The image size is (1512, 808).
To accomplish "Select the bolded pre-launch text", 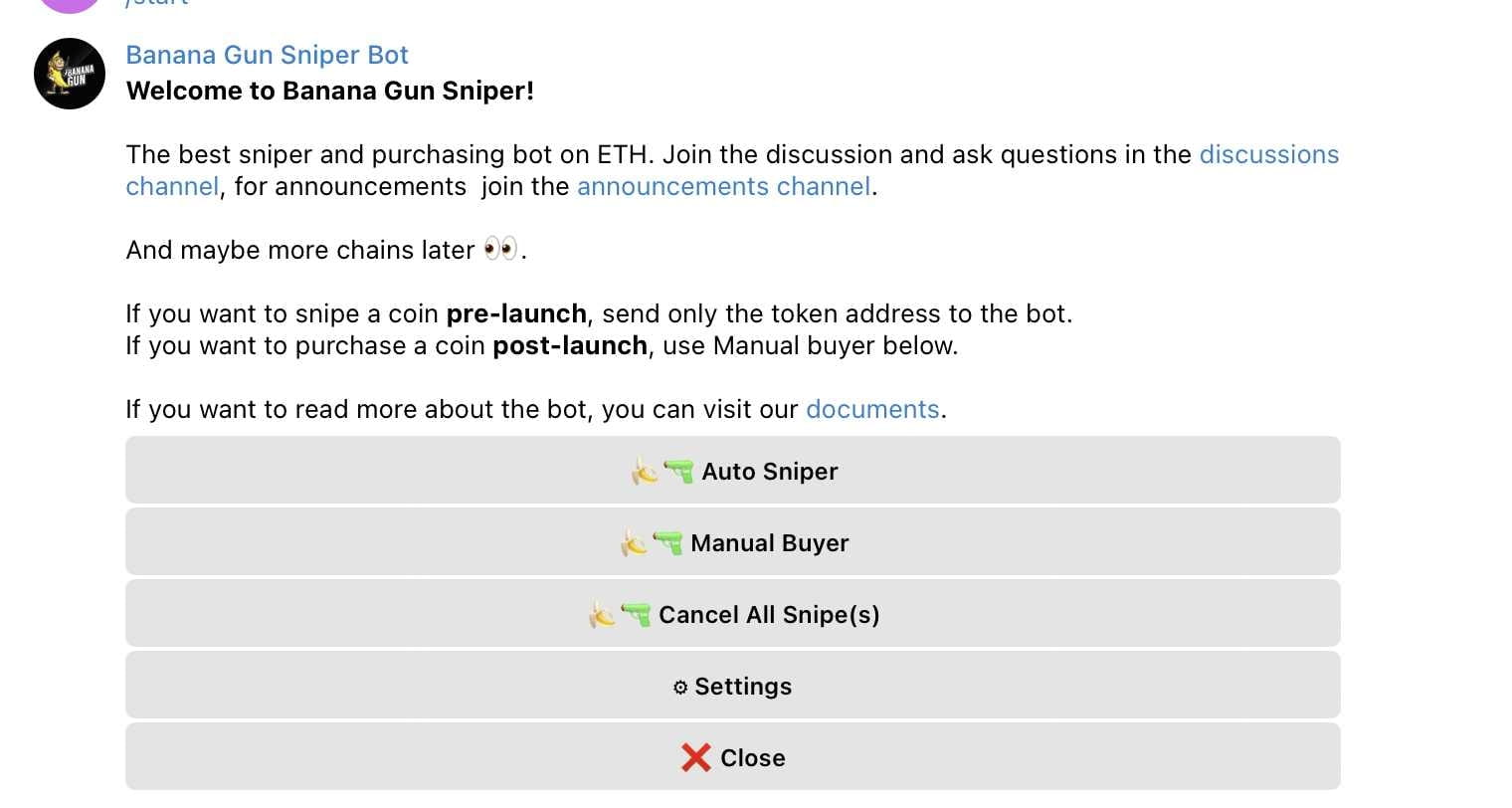I will 516,313.
